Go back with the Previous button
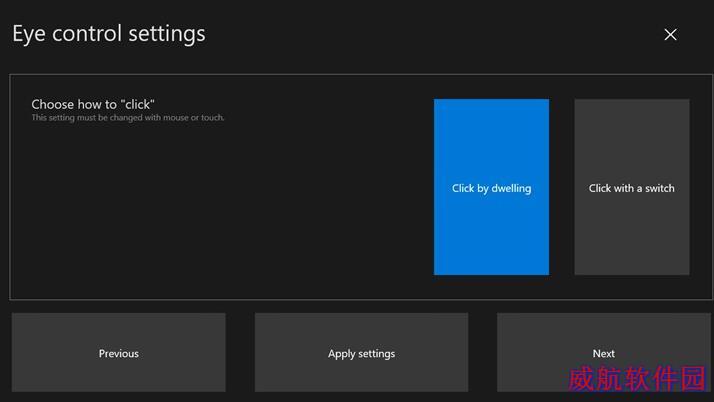This screenshot has width=714, height=402. click(x=119, y=353)
